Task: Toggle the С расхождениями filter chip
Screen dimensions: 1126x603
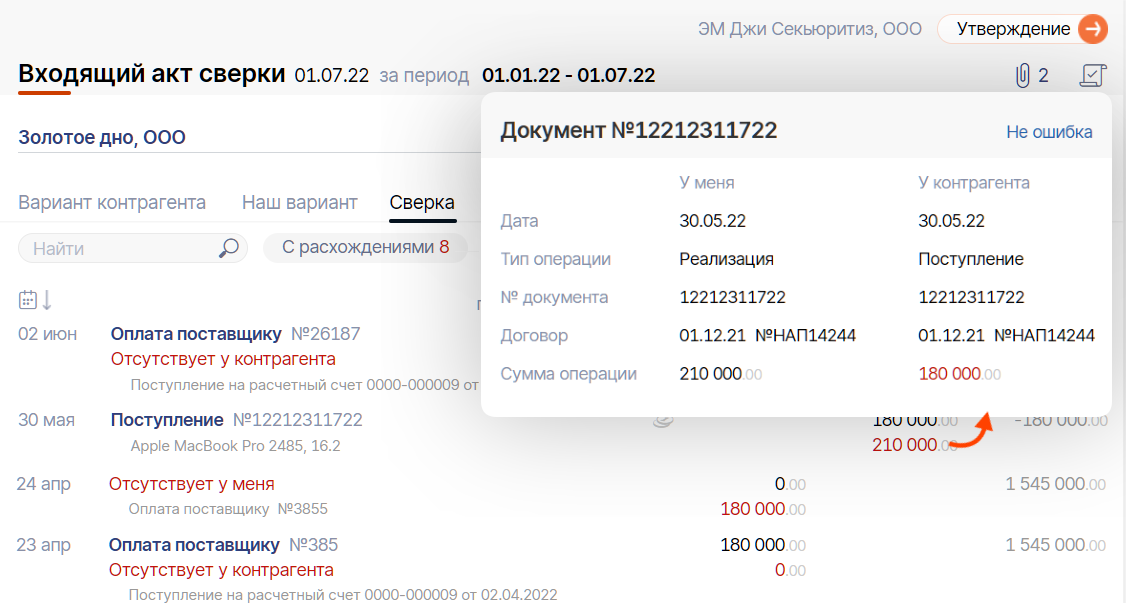Action: click(365, 248)
